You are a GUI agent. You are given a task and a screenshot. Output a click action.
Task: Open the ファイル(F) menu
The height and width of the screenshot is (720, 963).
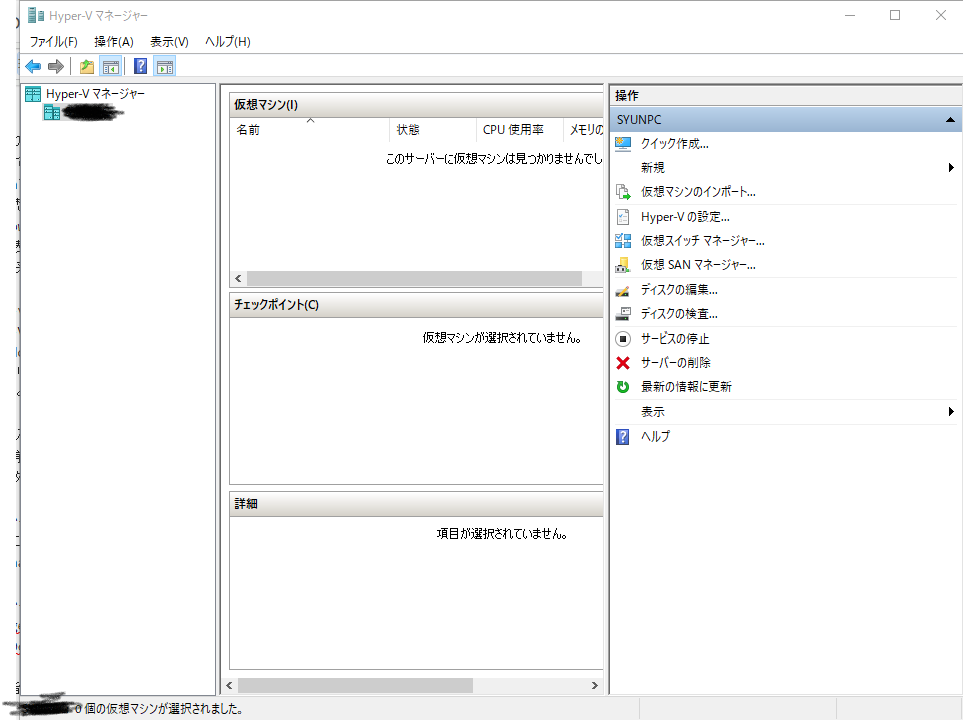(x=53, y=42)
